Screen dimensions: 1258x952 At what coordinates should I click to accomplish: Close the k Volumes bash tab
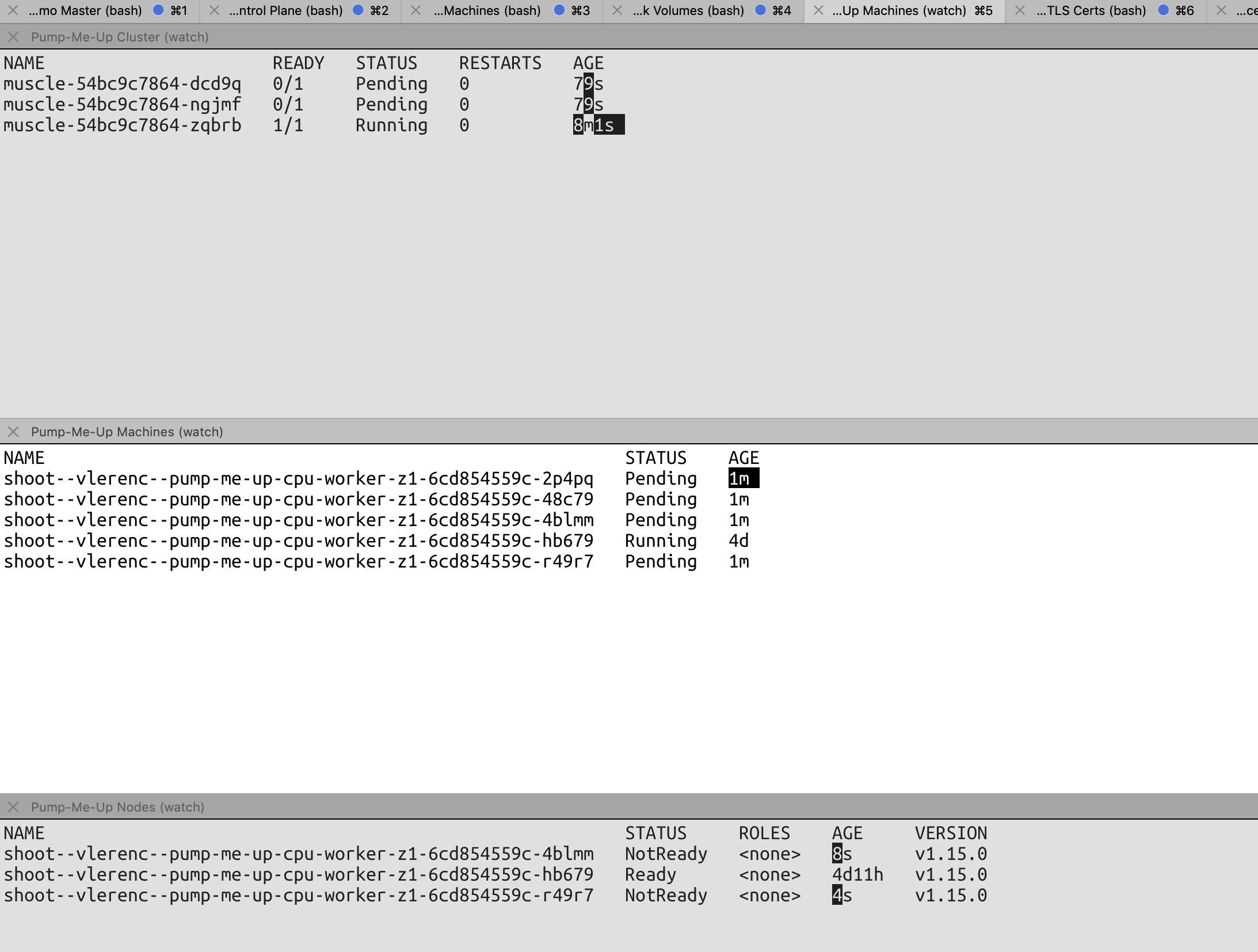click(x=617, y=10)
